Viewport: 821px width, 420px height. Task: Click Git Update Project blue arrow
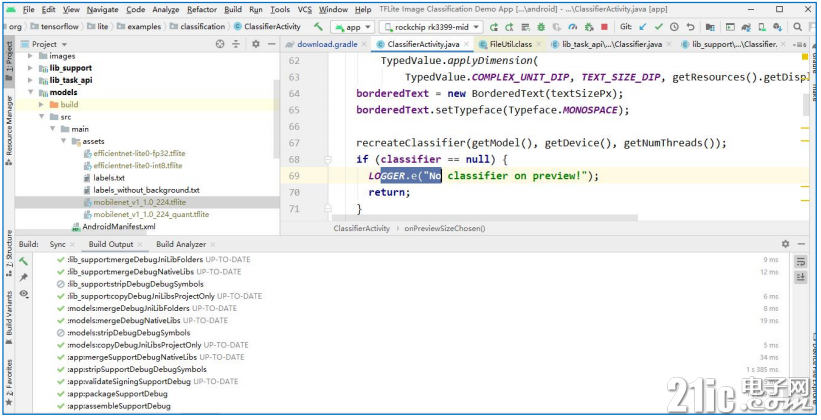click(643, 27)
